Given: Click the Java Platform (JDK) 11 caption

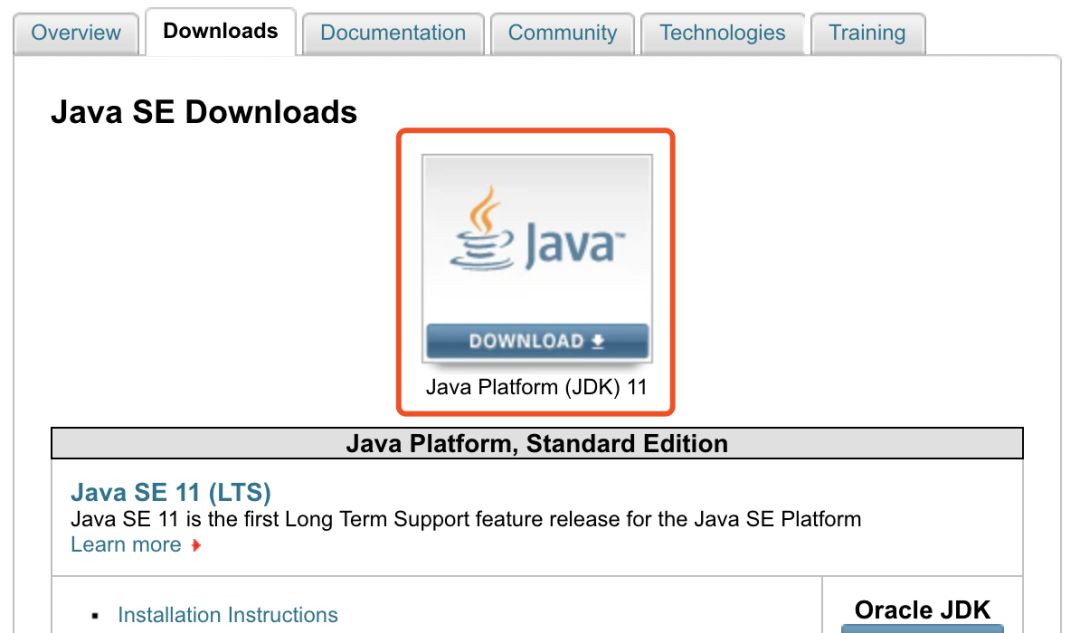Looking at the screenshot, I should click(537, 387).
